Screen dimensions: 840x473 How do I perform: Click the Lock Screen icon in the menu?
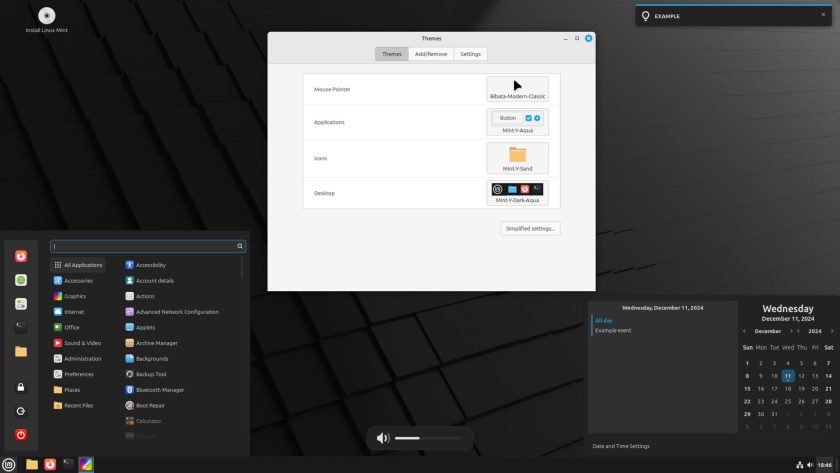pyautogui.click(x=21, y=387)
